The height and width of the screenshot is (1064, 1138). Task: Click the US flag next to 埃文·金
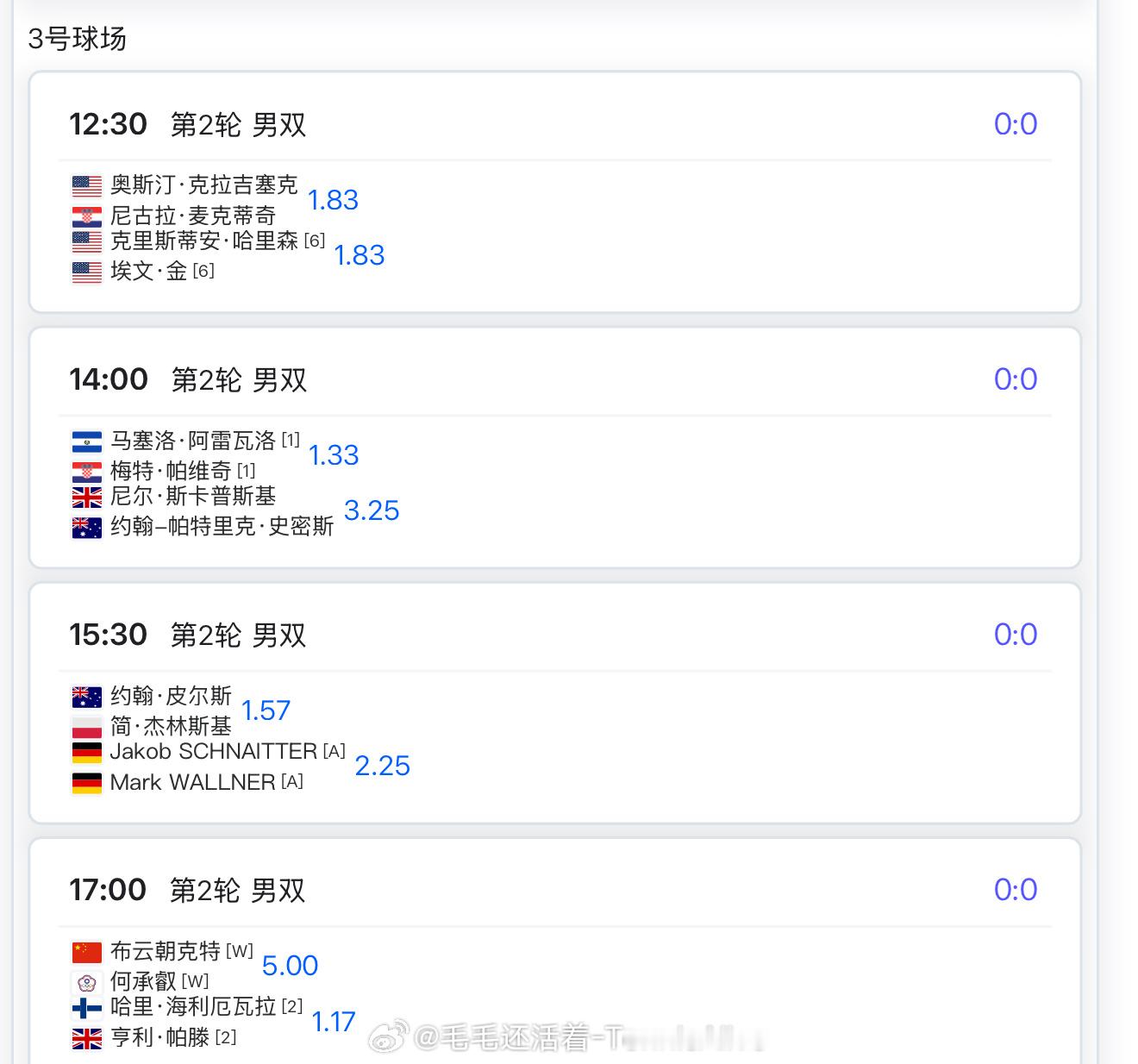point(86,272)
